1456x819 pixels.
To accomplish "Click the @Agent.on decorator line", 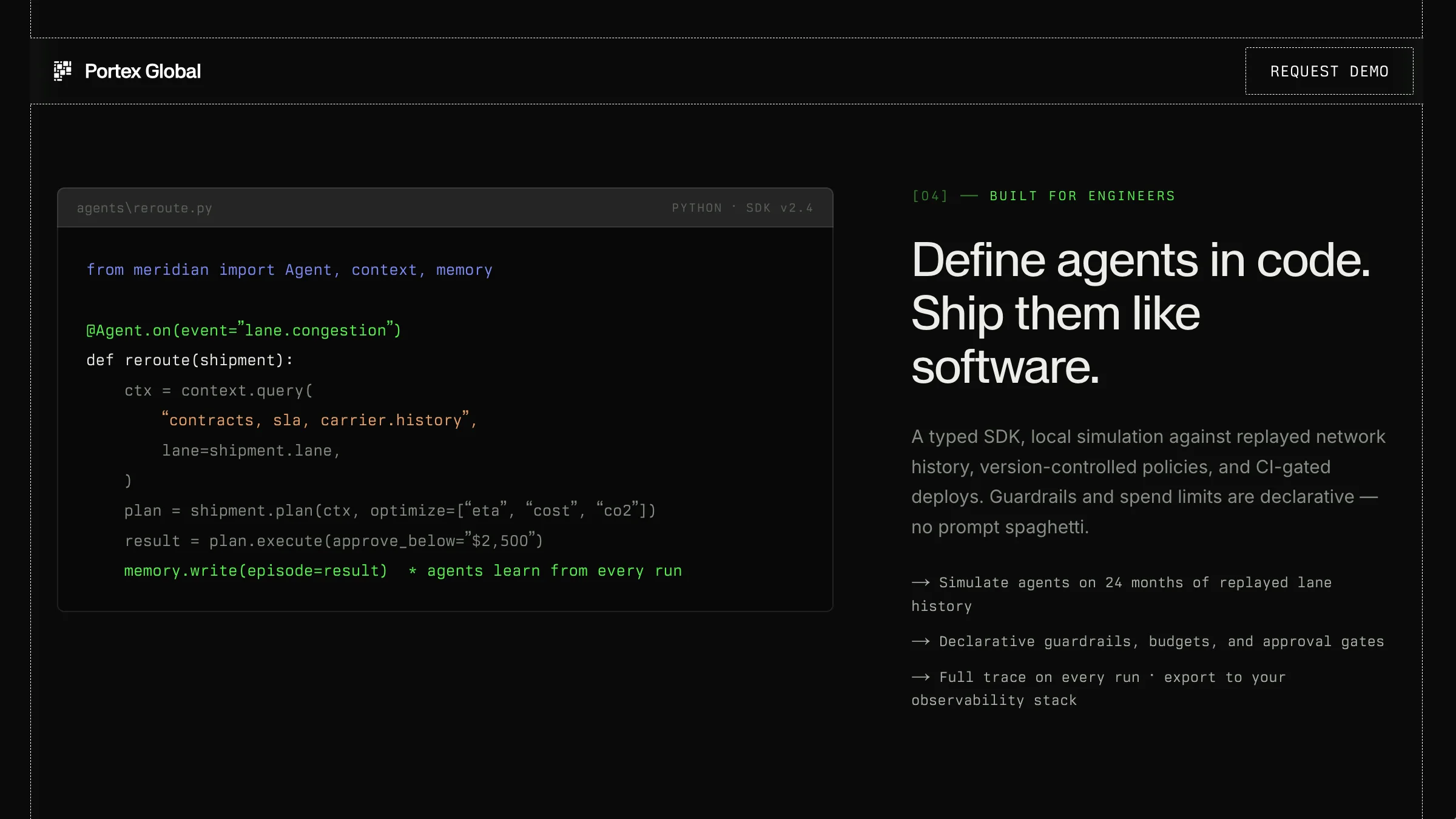I will [x=244, y=330].
